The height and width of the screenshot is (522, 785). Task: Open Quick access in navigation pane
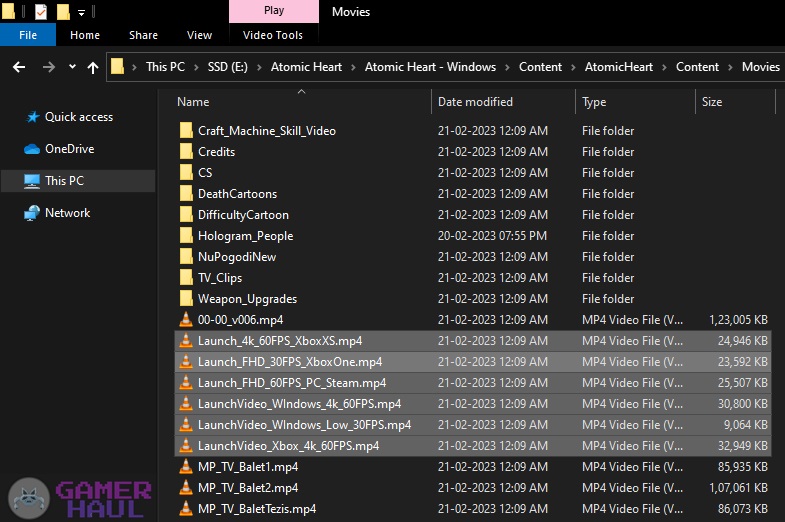click(79, 117)
